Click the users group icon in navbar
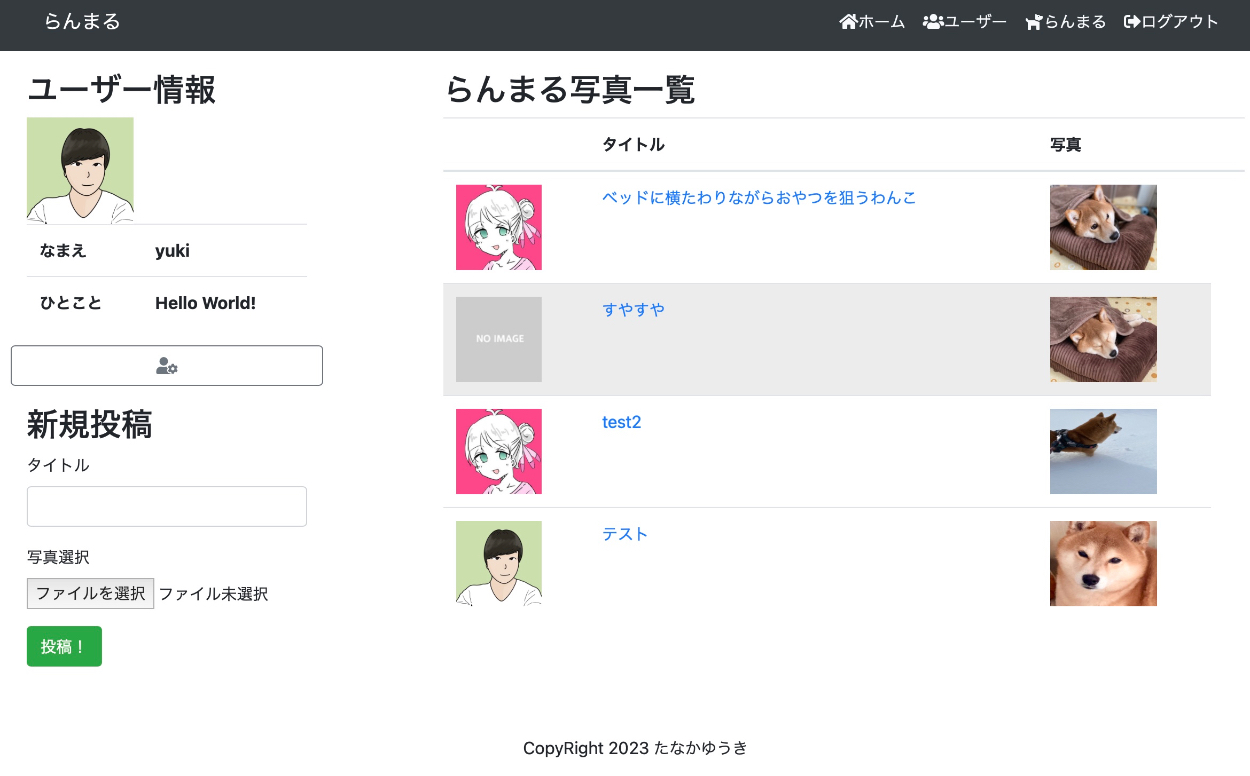 (x=933, y=22)
